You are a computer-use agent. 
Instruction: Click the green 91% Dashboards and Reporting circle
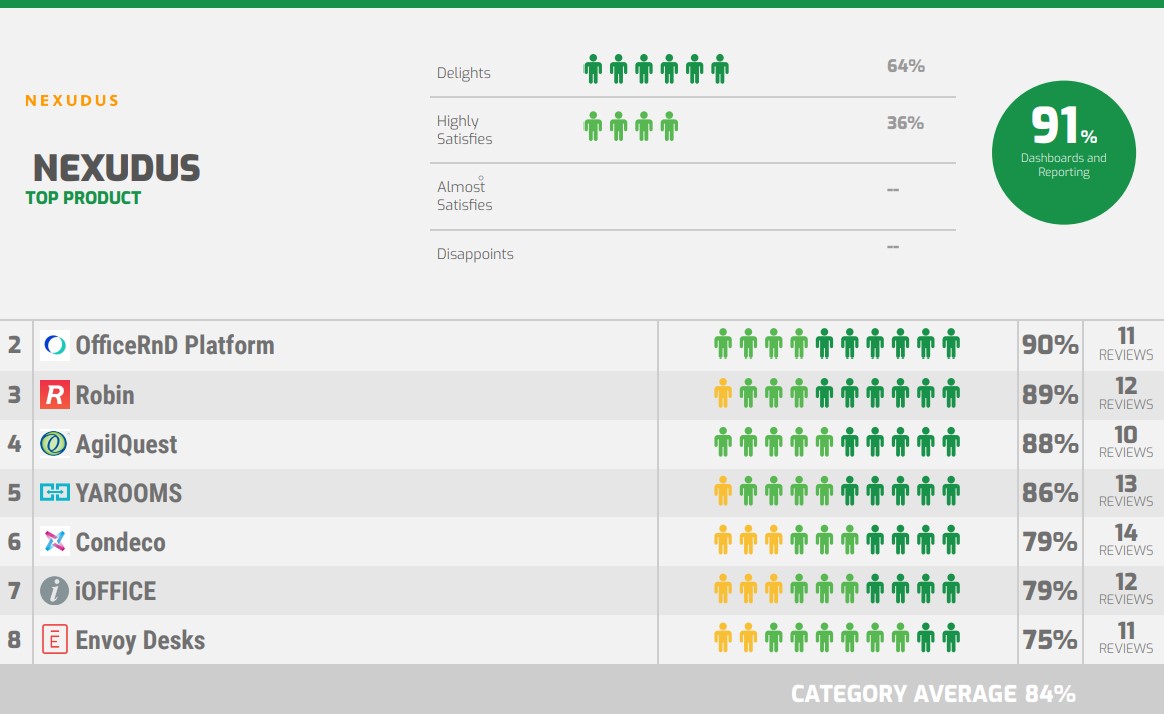1064,152
